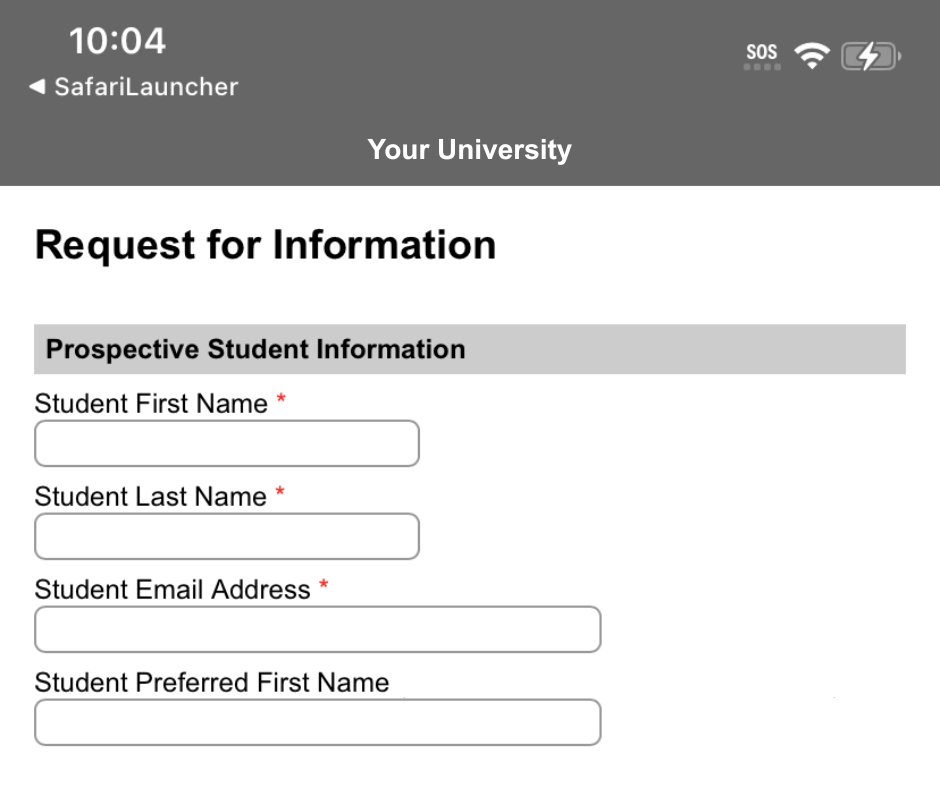Tap the Your University title bar
This screenshot has height=788, width=940.
tap(470, 150)
